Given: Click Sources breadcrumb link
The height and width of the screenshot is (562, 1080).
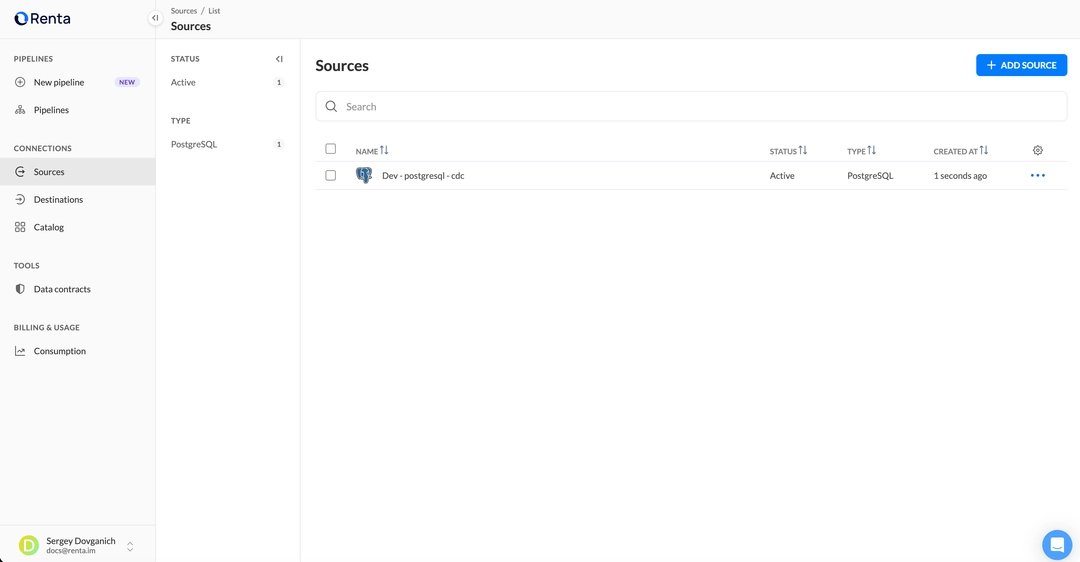Looking at the screenshot, I should pos(184,11).
